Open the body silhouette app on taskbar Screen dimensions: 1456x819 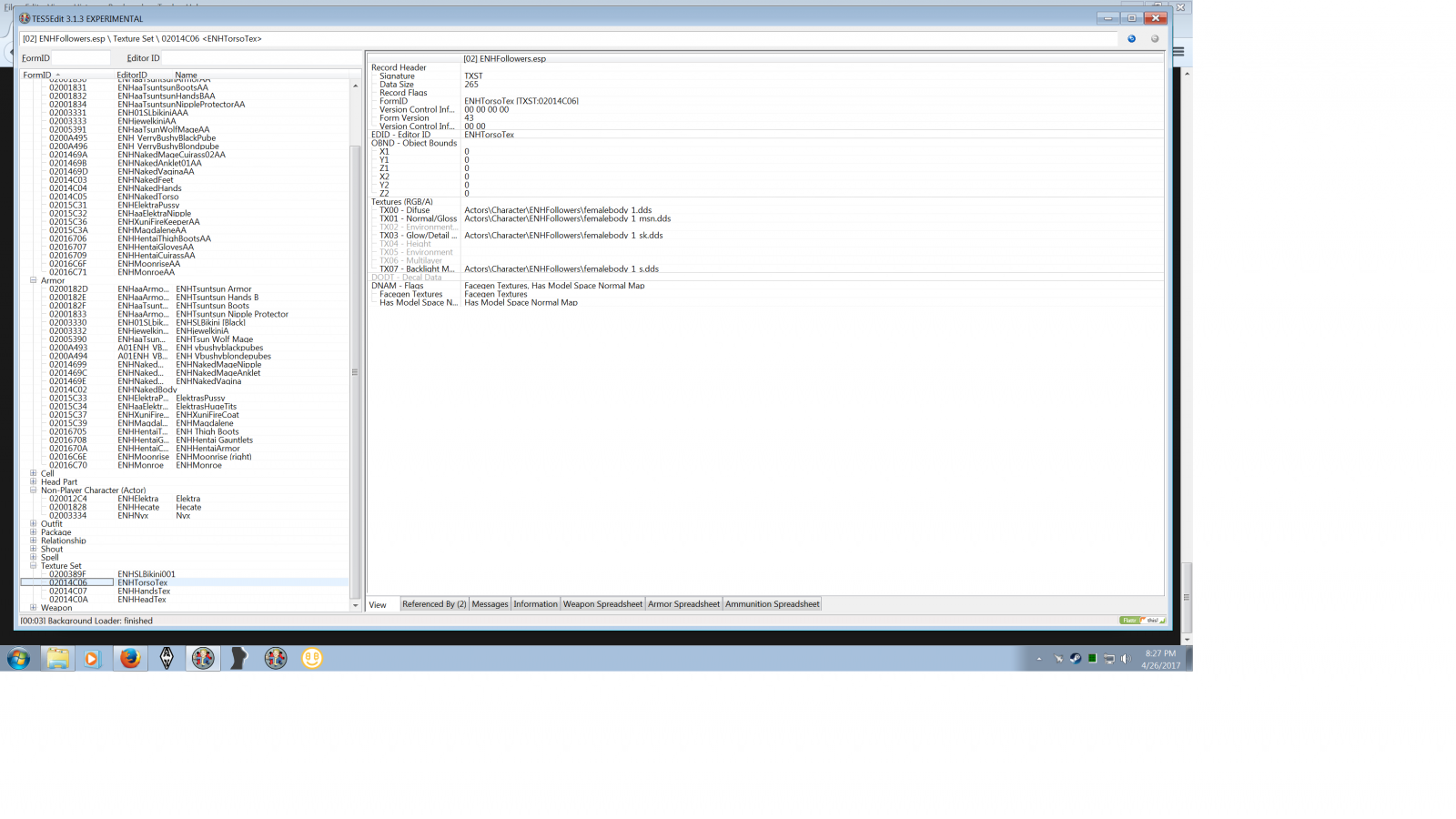(x=238, y=658)
